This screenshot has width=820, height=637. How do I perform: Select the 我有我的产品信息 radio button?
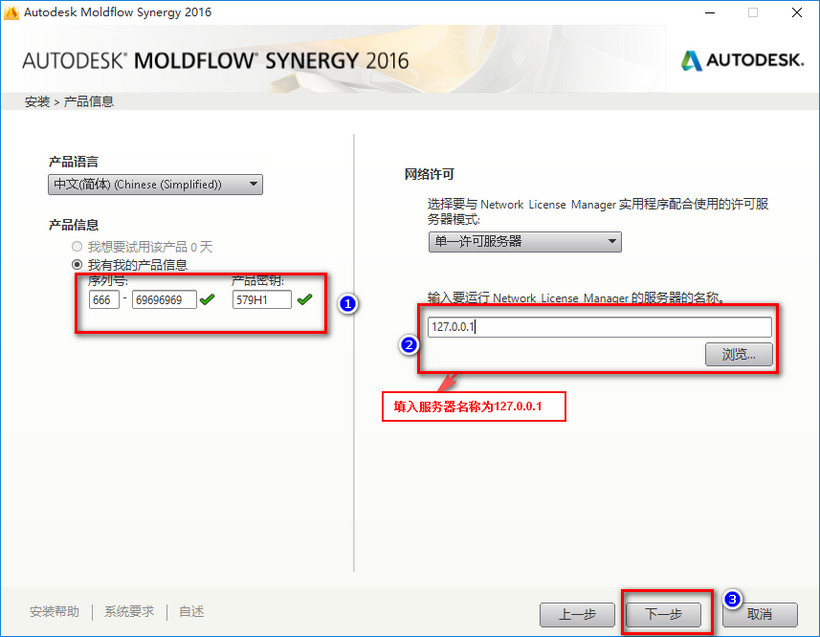point(77,263)
